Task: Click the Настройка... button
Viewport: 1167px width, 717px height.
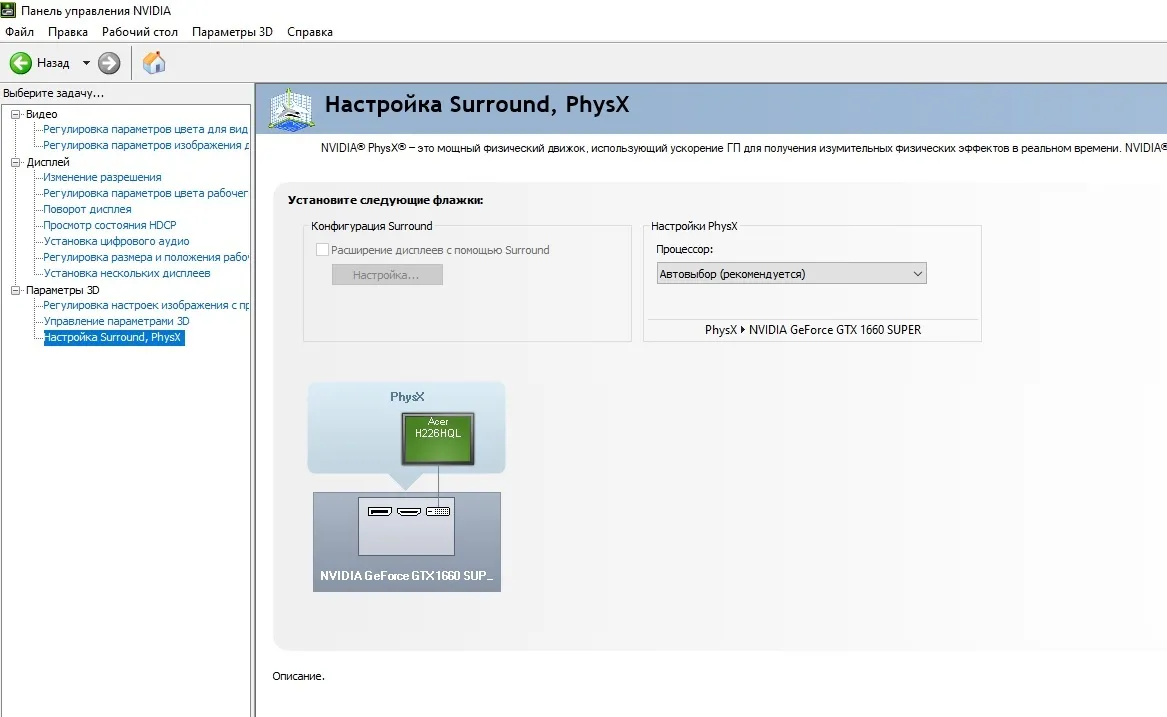Action: pos(387,275)
